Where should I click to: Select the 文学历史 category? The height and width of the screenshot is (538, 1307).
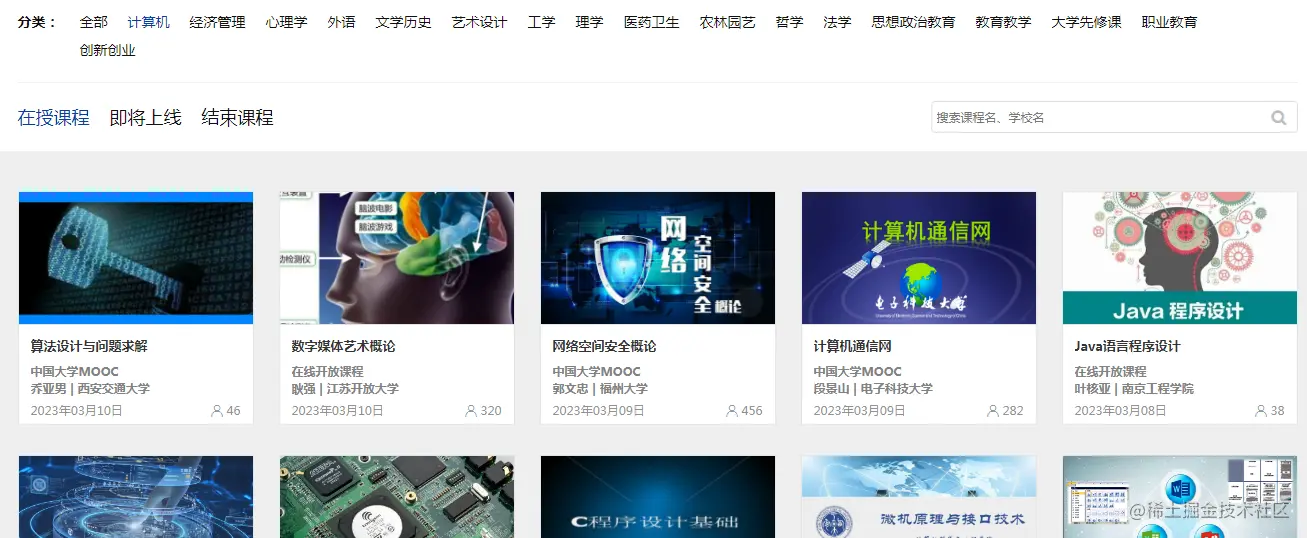(404, 22)
